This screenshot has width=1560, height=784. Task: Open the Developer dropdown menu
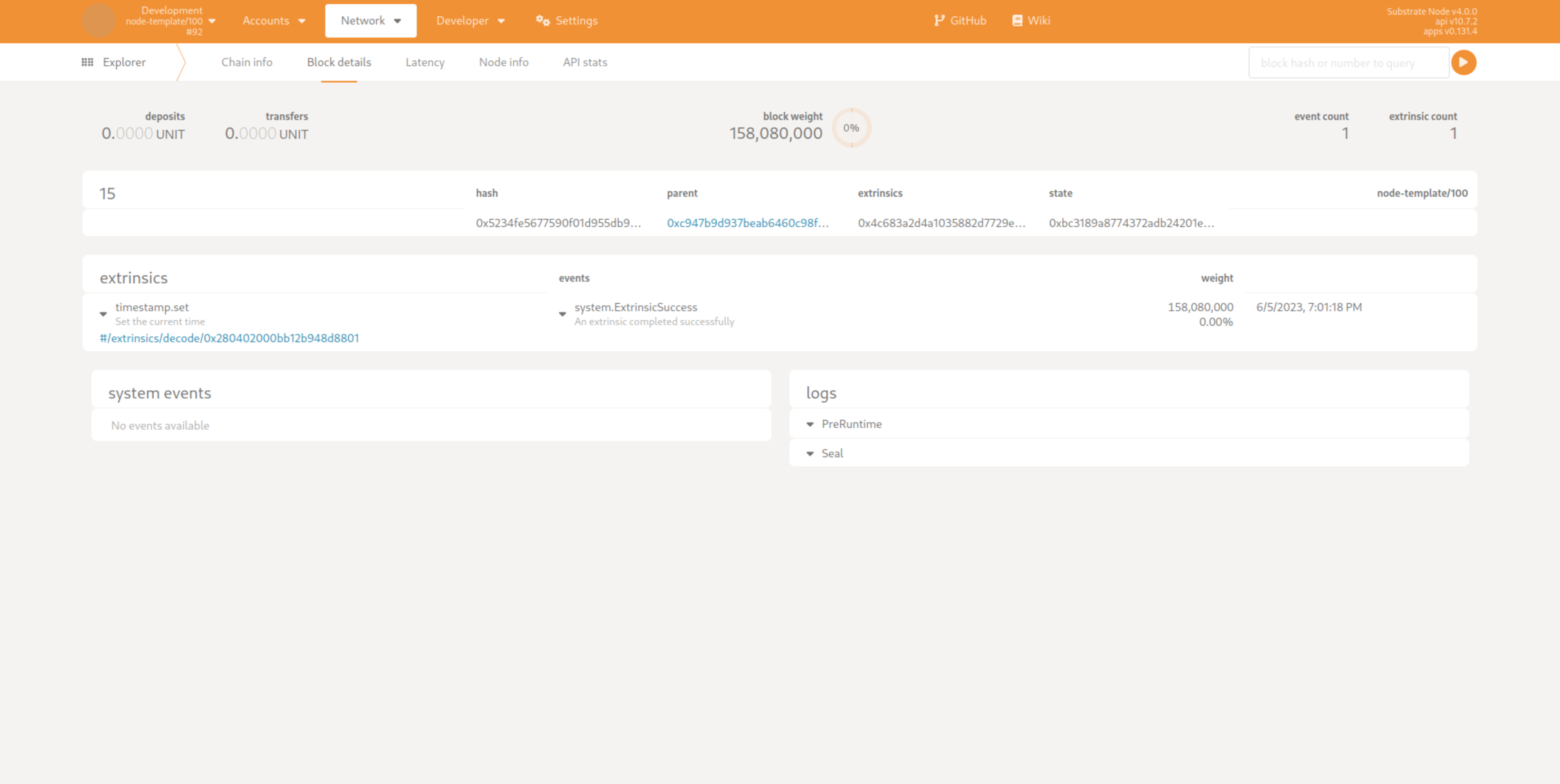pos(470,20)
